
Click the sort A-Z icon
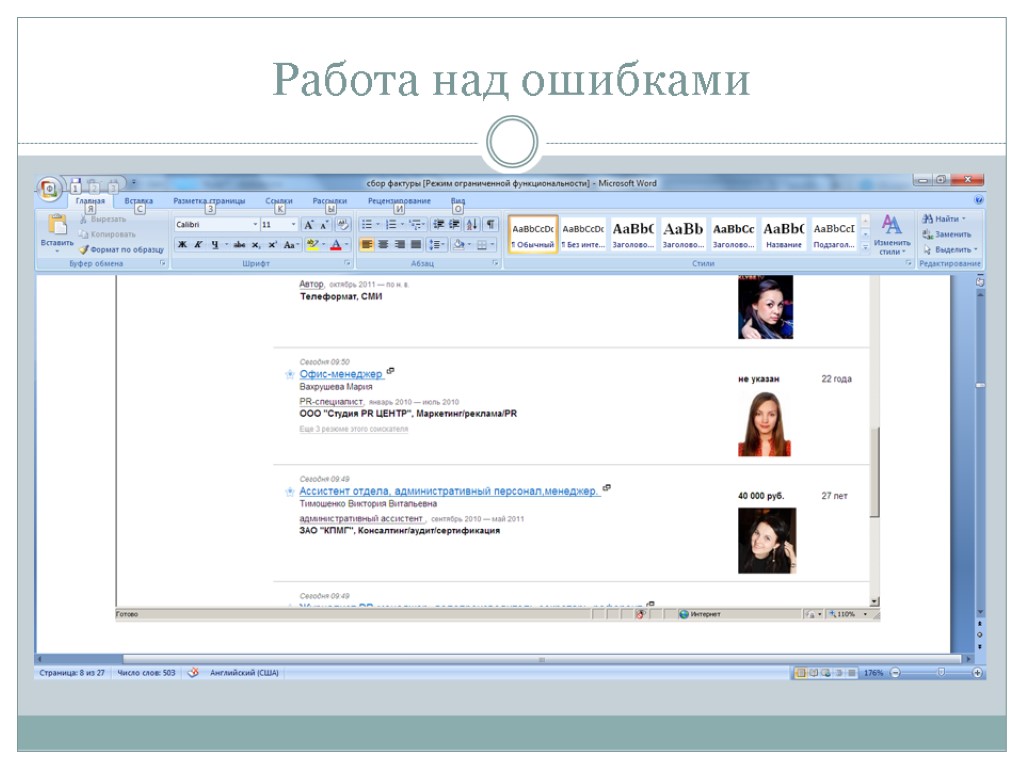click(x=472, y=225)
